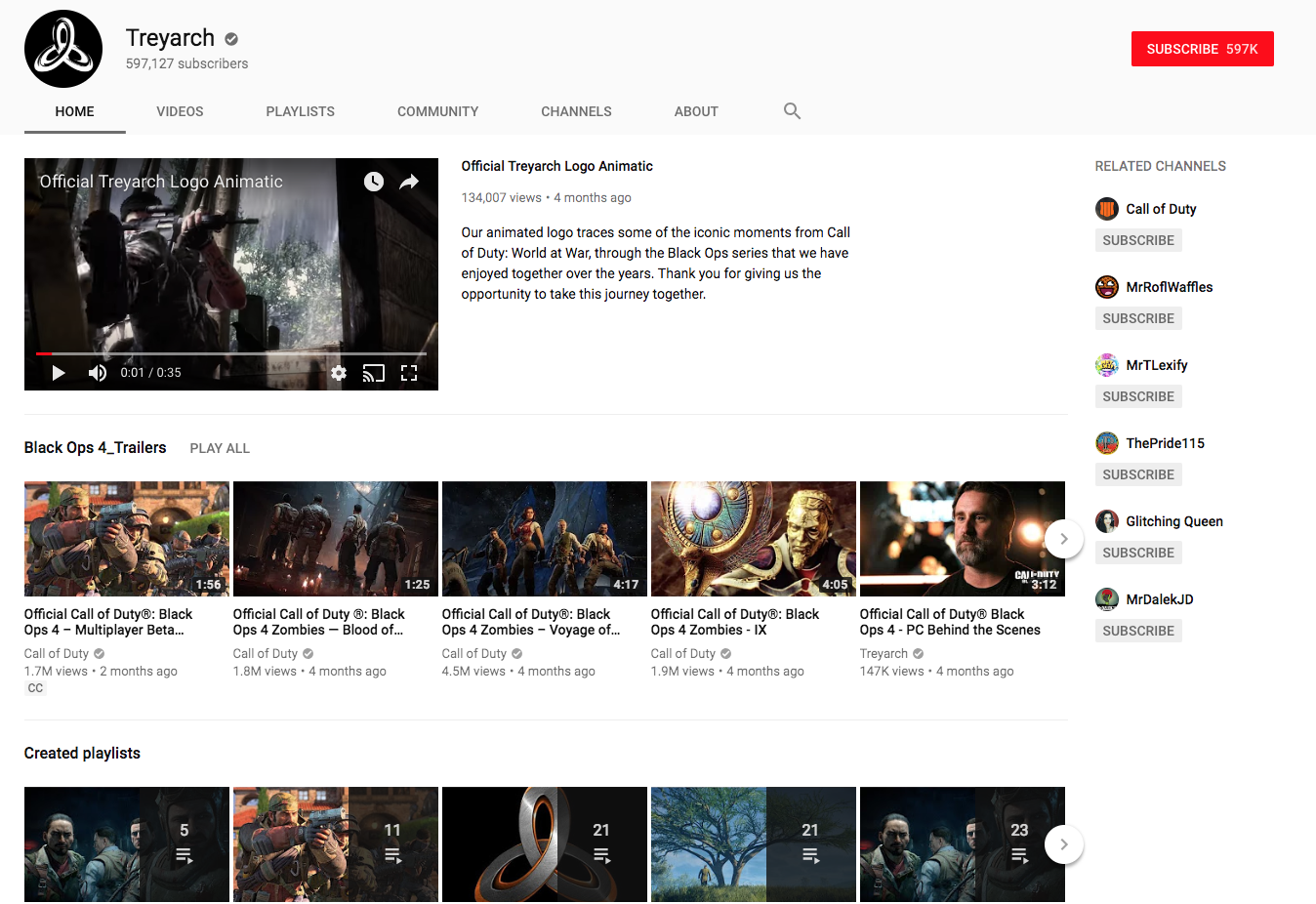Click the PC Behind the Scenes title

click(x=950, y=622)
